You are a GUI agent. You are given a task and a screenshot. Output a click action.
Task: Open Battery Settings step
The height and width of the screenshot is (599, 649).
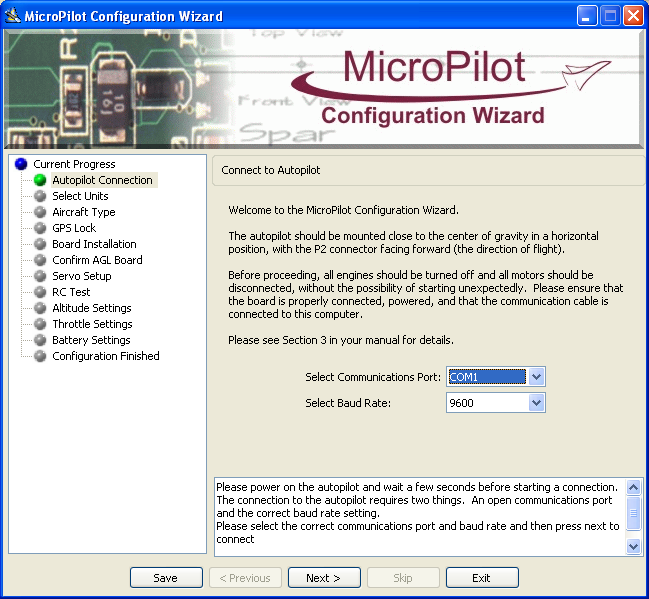91,340
